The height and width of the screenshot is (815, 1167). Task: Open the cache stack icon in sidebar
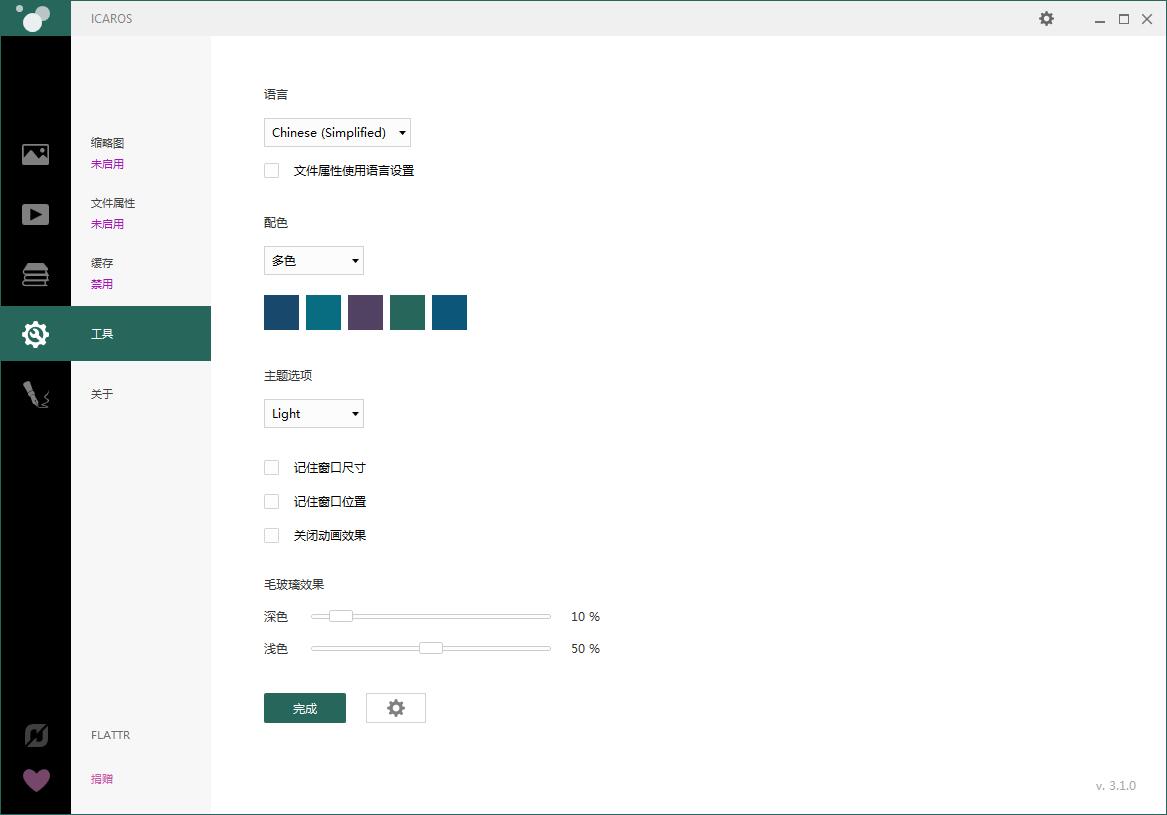[x=35, y=274]
